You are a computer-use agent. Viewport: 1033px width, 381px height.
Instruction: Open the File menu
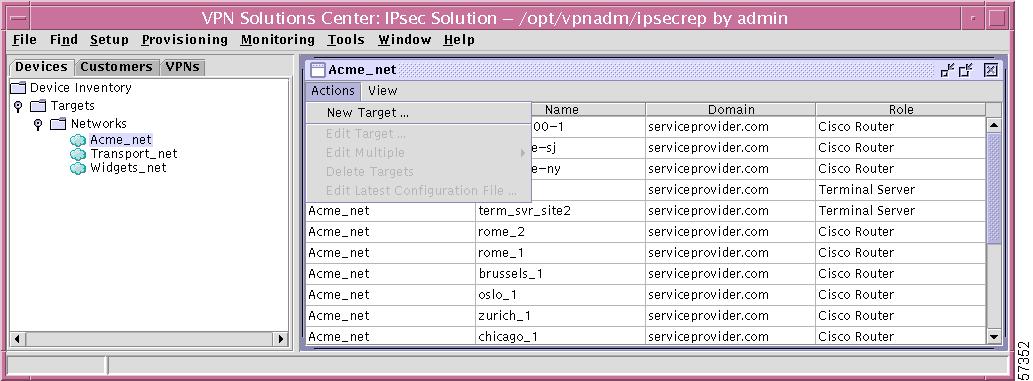pyautogui.click(x=25, y=40)
